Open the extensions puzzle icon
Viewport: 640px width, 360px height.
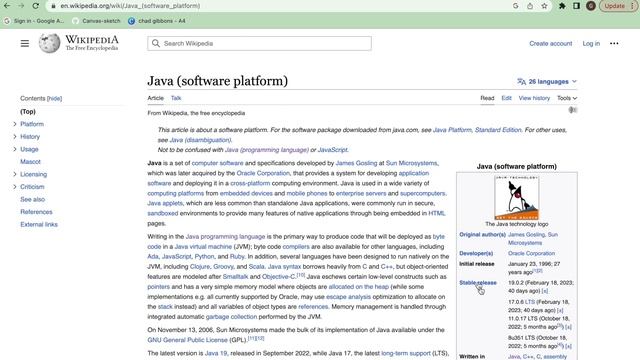(562, 6)
